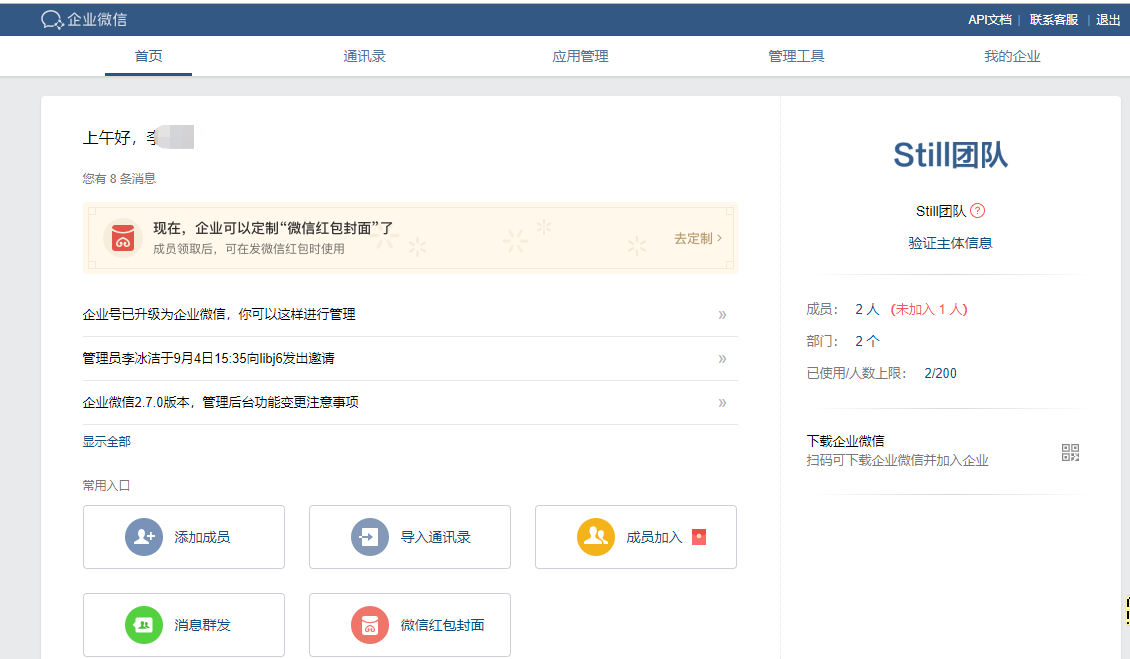This screenshot has width=1130, height=659.
Task: Click the 下载企业微信 heading
Action: click(845, 441)
